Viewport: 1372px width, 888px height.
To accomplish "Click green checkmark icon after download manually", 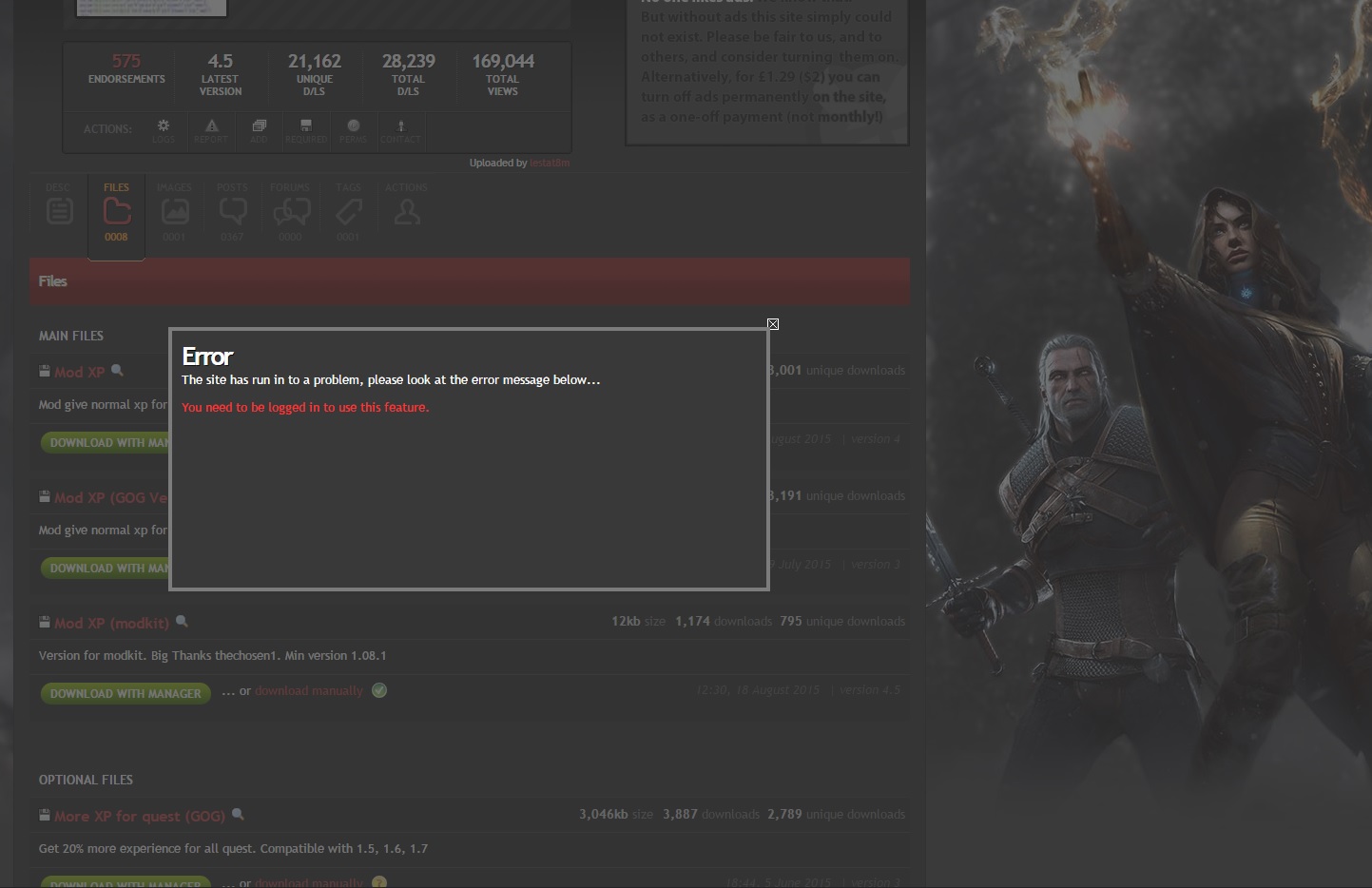I will pos(379,690).
